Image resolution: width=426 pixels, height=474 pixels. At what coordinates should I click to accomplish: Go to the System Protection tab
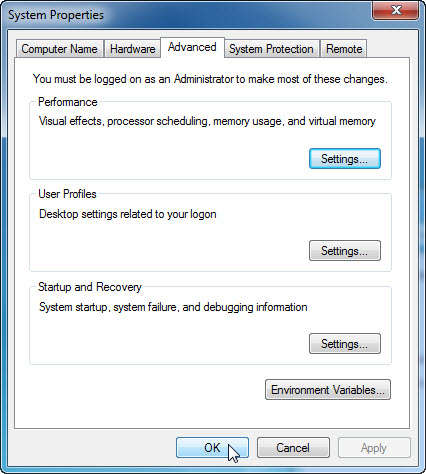click(271, 49)
